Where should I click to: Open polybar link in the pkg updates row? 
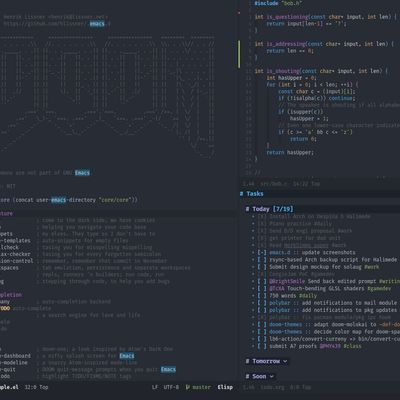point(279,310)
